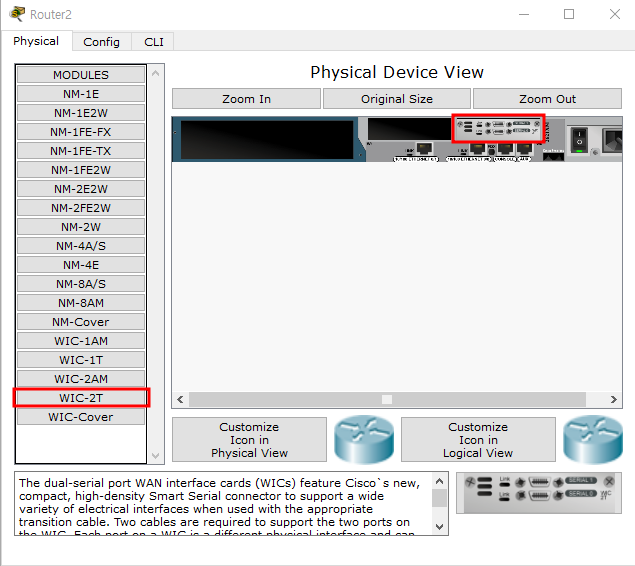Select the NM-1E2W module
This screenshot has height=566, width=635.
point(81,113)
